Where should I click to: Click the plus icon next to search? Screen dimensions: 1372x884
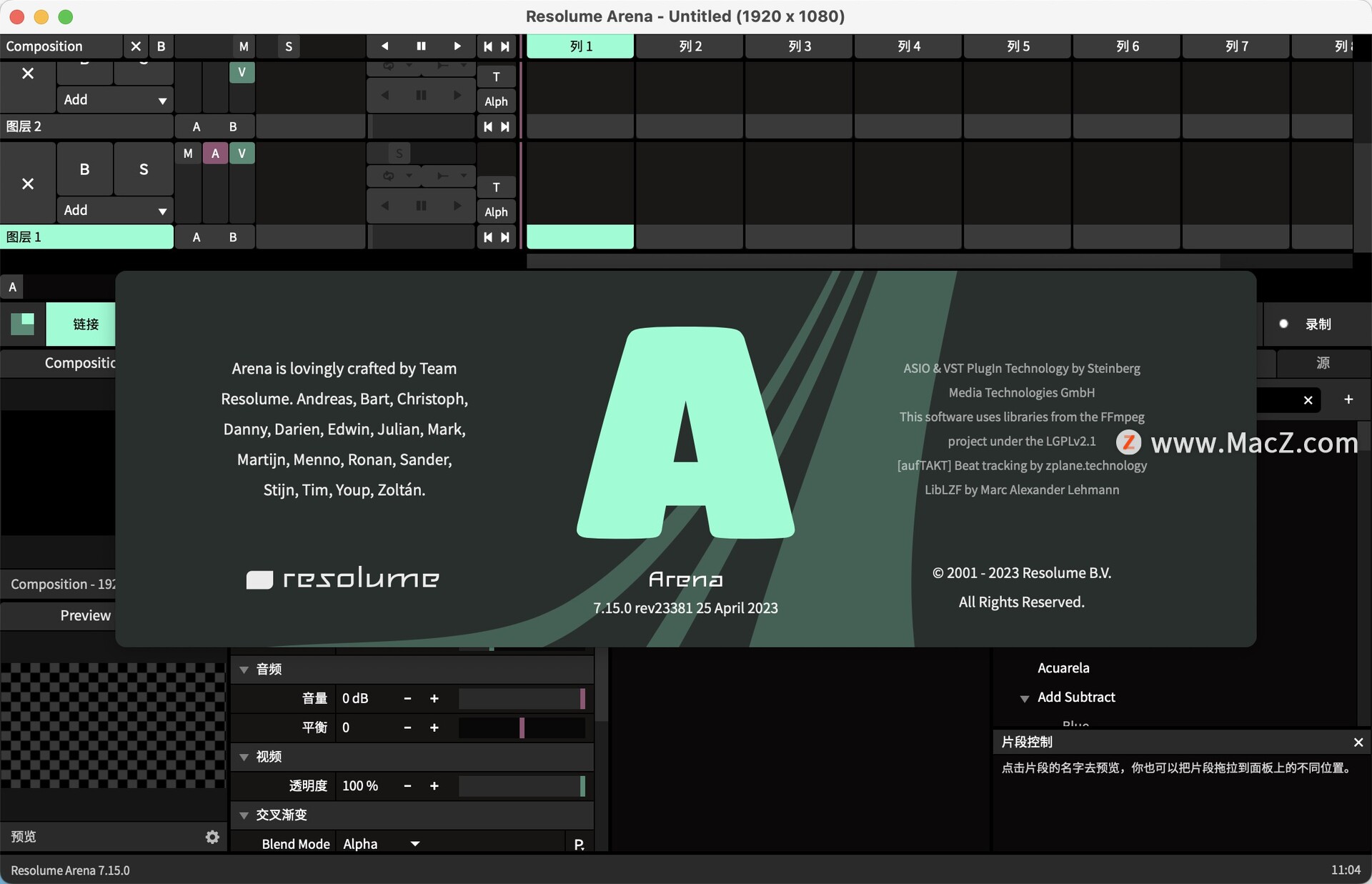point(1348,399)
